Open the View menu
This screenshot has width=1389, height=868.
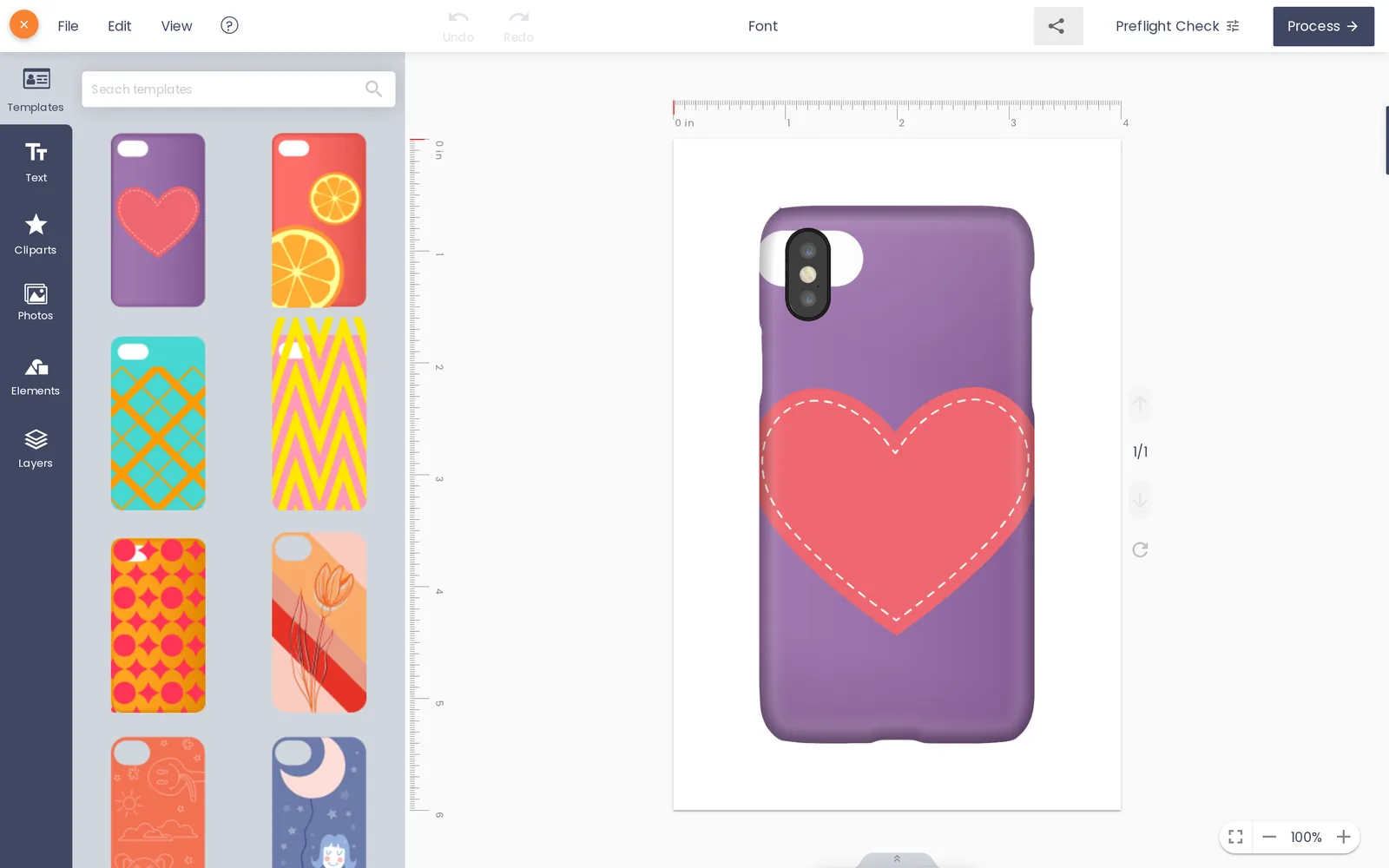pyautogui.click(x=176, y=26)
